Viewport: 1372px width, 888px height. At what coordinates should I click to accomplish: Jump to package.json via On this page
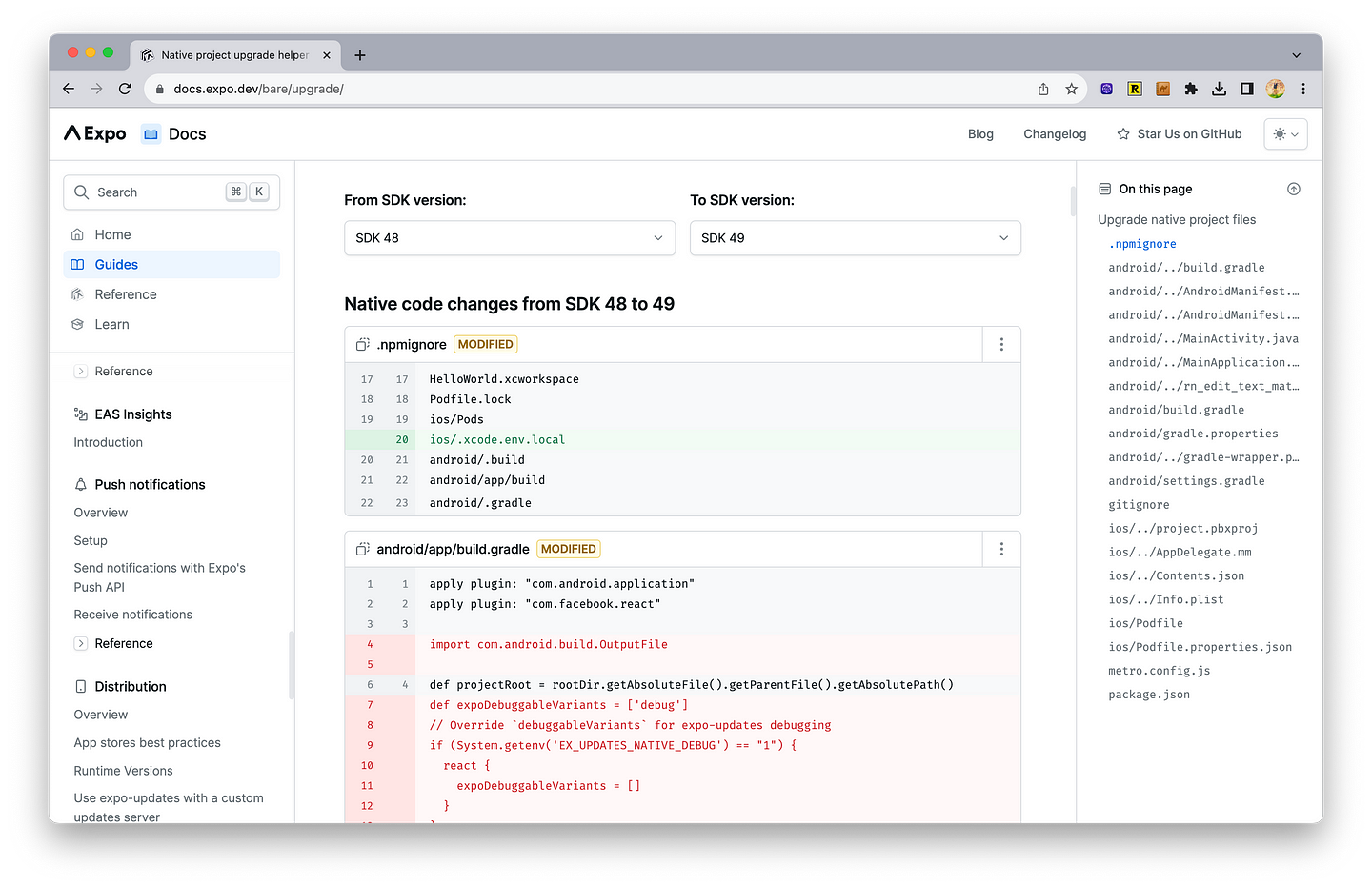(1149, 694)
